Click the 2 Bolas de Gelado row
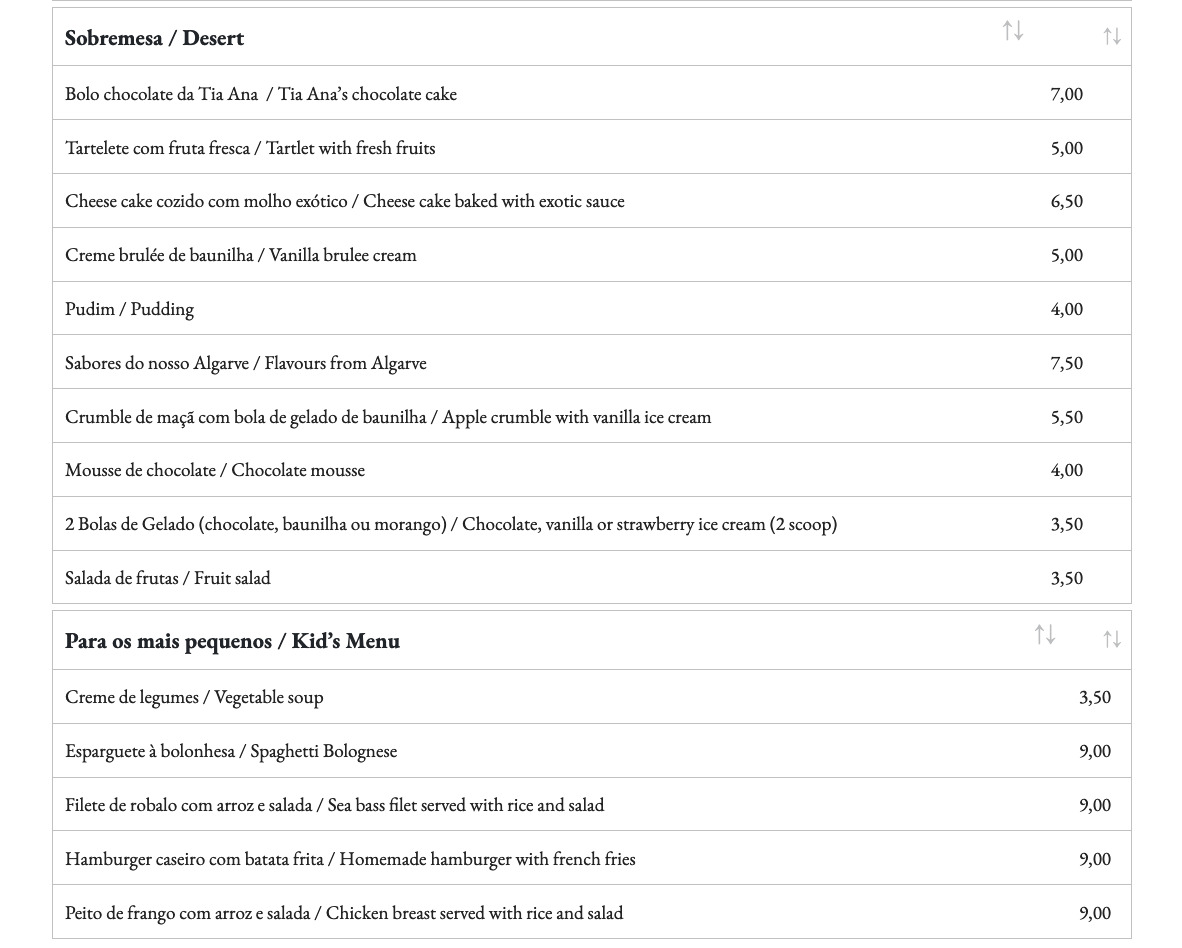This screenshot has width=1182, height=948. 450,524
